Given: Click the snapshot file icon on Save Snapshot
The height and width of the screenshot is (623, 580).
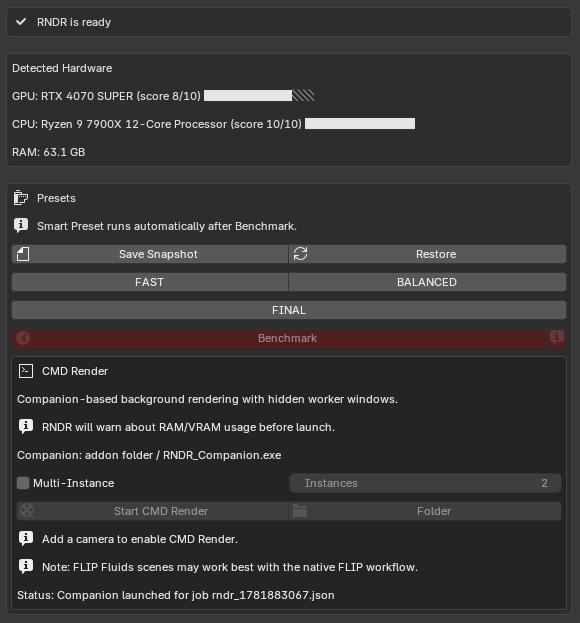Looking at the screenshot, I should [x=23, y=254].
